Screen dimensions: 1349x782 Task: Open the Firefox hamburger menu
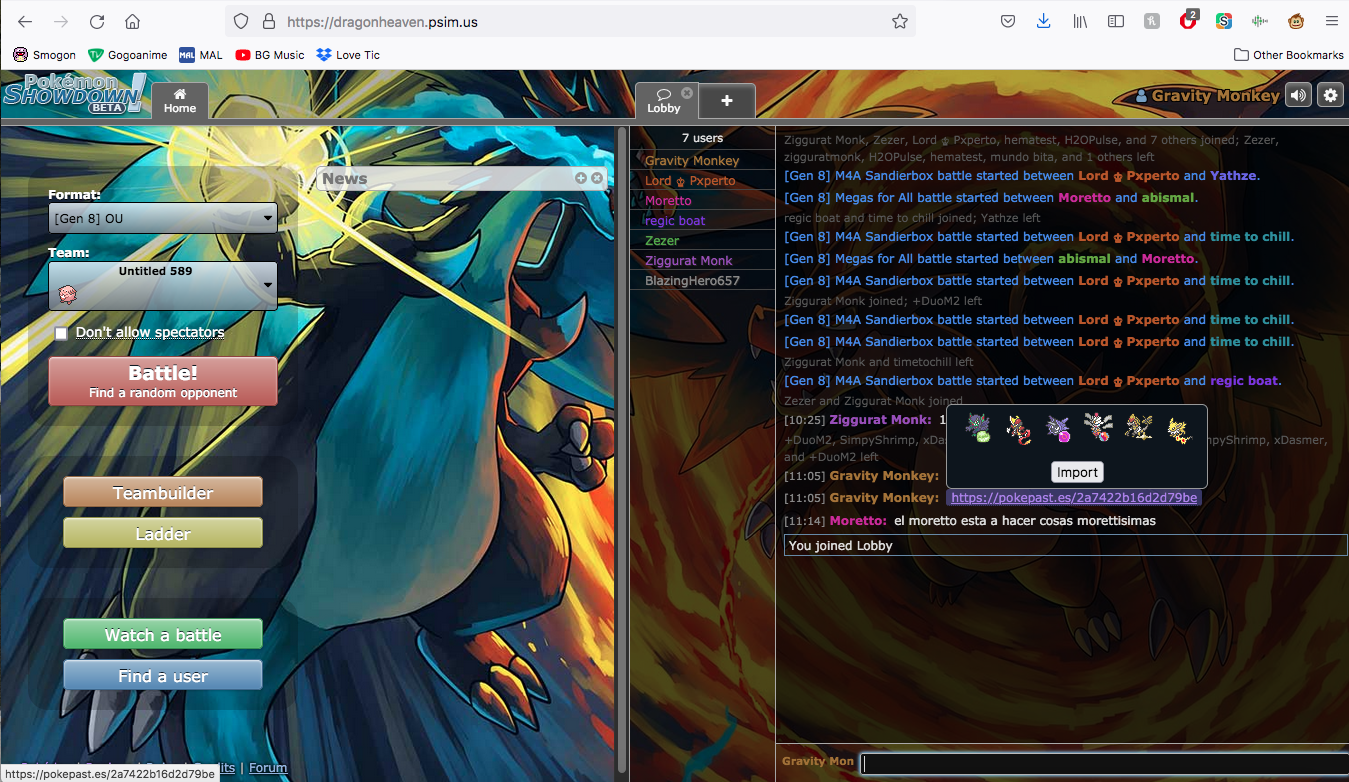[1331, 21]
